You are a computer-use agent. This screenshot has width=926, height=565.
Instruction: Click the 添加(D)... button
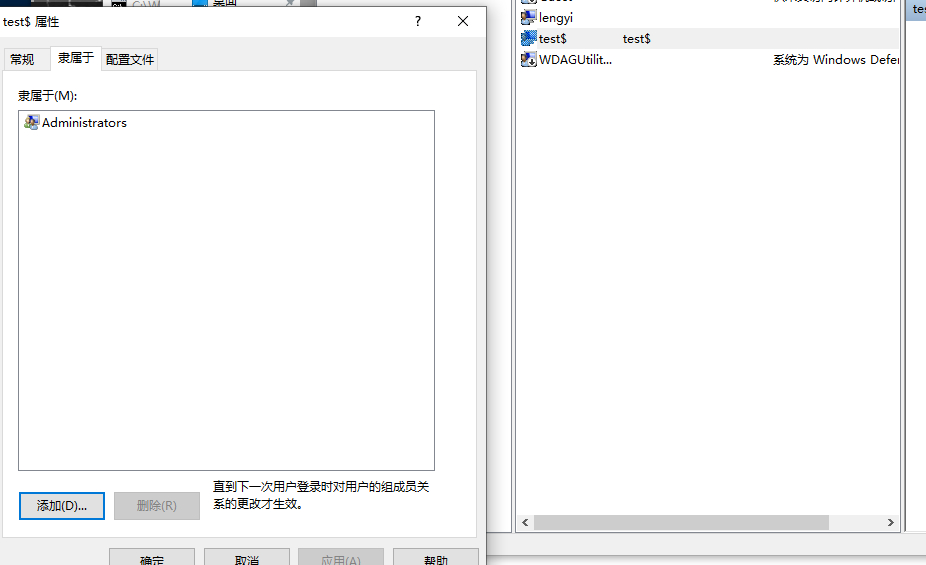tap(62, 506)
